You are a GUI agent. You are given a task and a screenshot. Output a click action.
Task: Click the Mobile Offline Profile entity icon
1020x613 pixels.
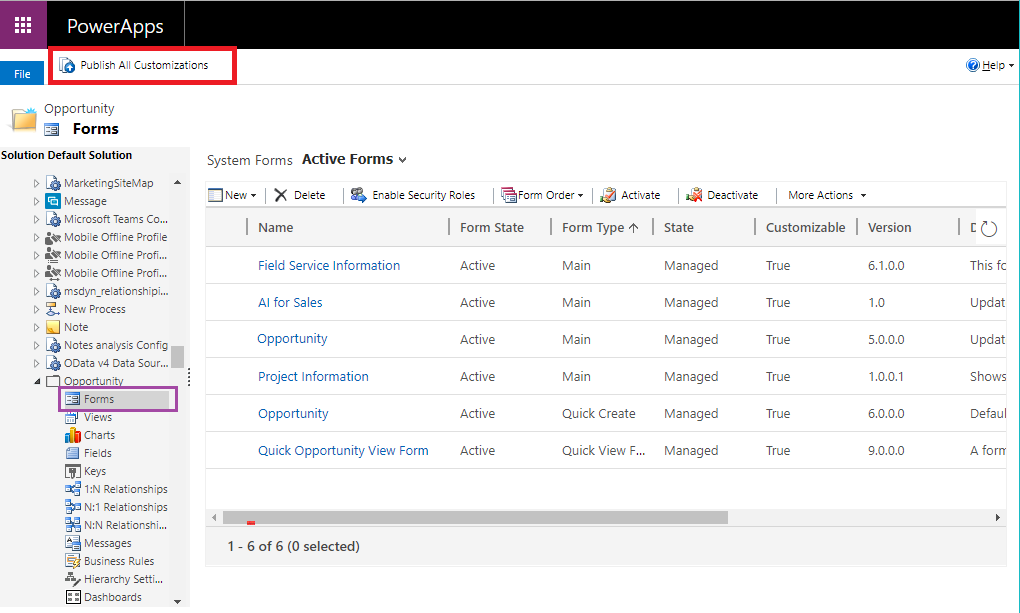(x=53, y=238)
